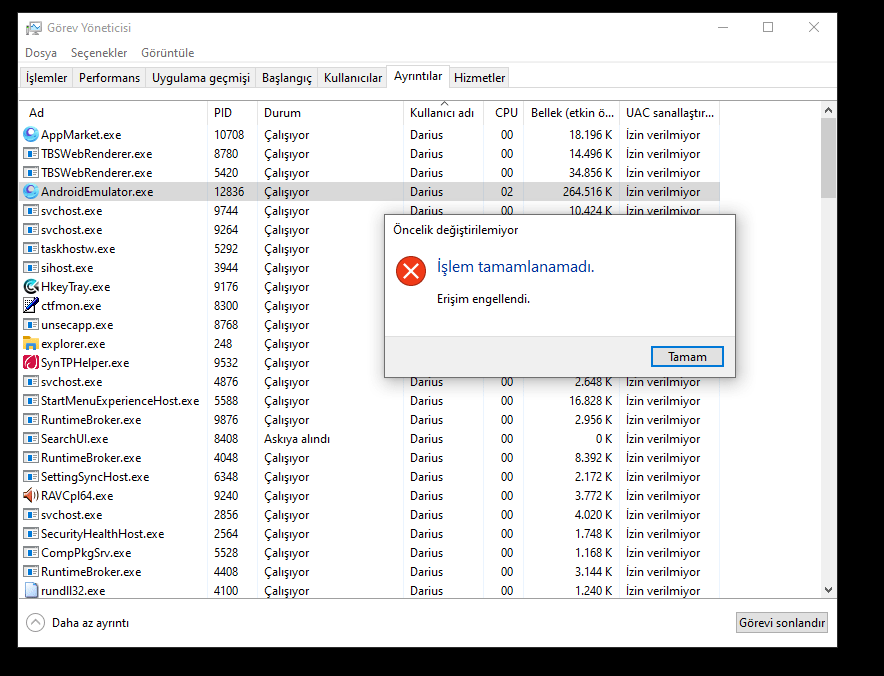Viewport: 884px width, 676px height.
Task: Sort by Kullanıcı adı column header
Action: [x=443, y=113]
